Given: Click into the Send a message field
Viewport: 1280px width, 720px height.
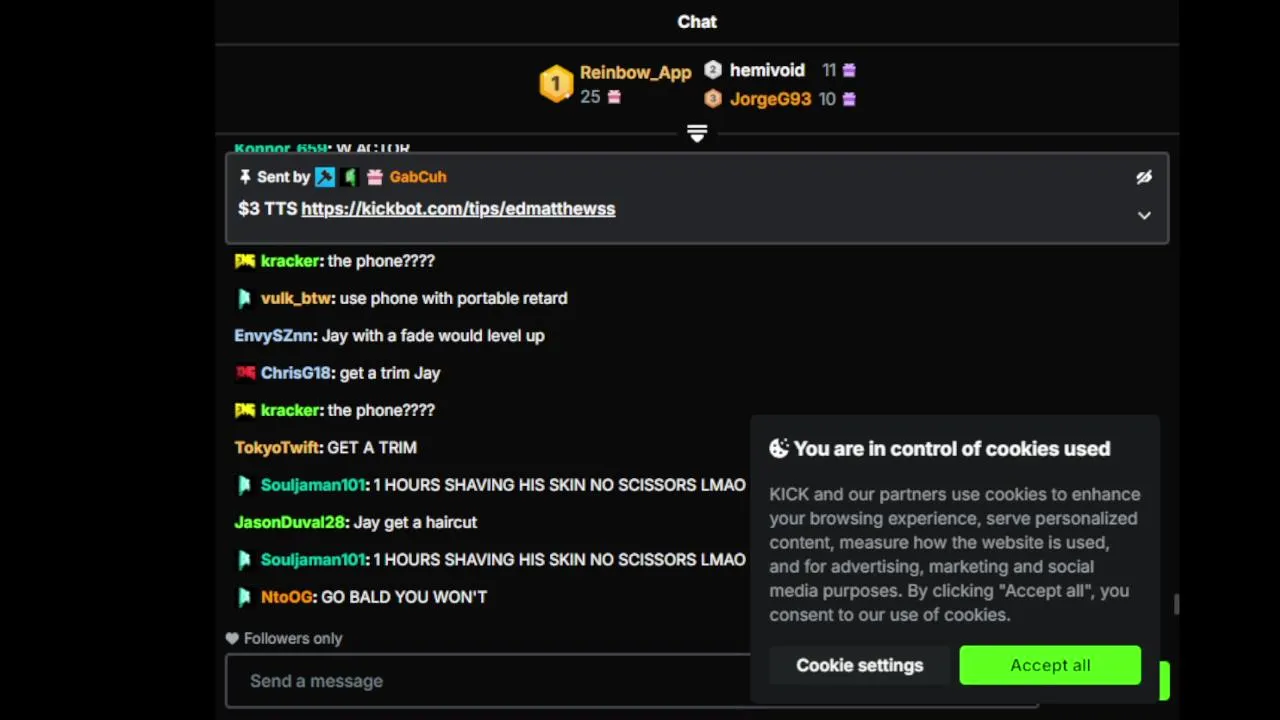Looking at the screenshot, I should coord(488,681).
